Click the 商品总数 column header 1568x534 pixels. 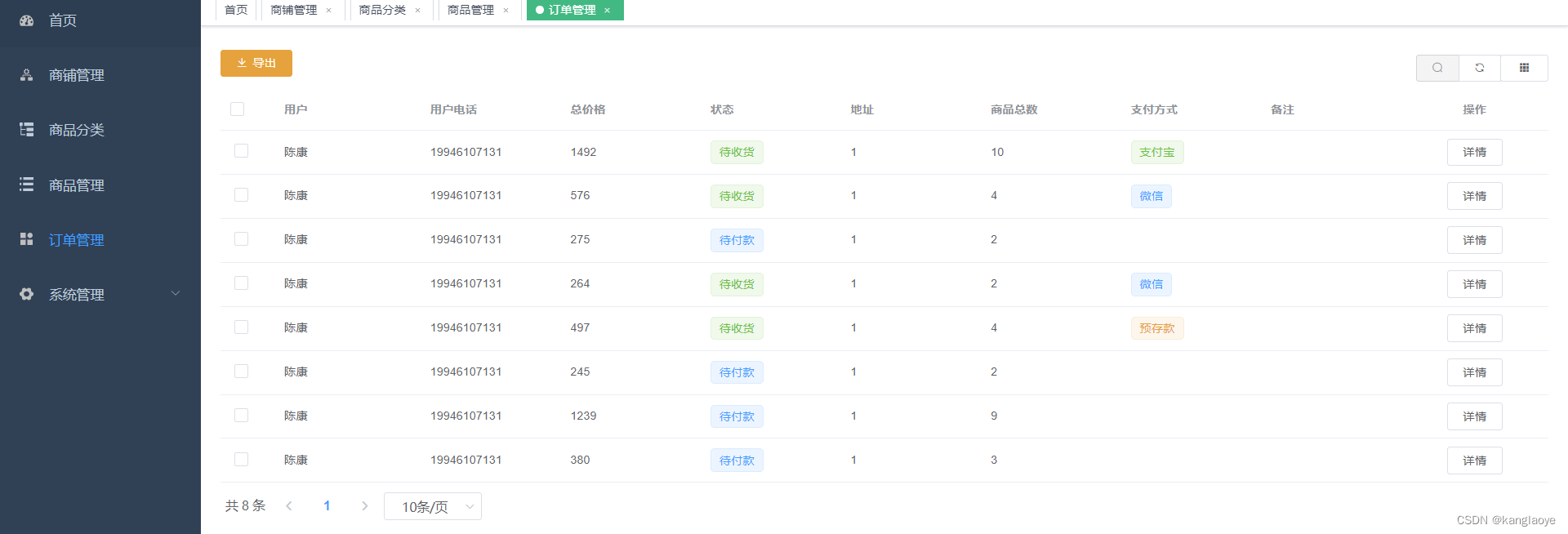pyautogui.click(x=1014, y=109)
